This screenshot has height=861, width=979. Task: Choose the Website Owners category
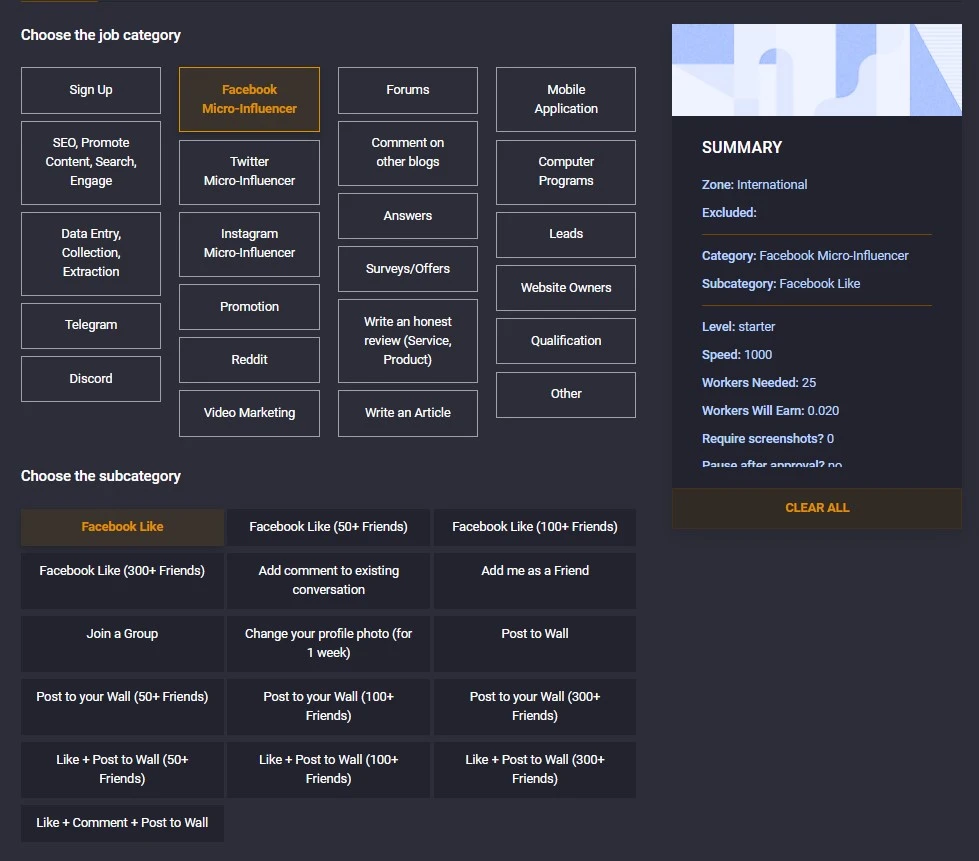566,288
